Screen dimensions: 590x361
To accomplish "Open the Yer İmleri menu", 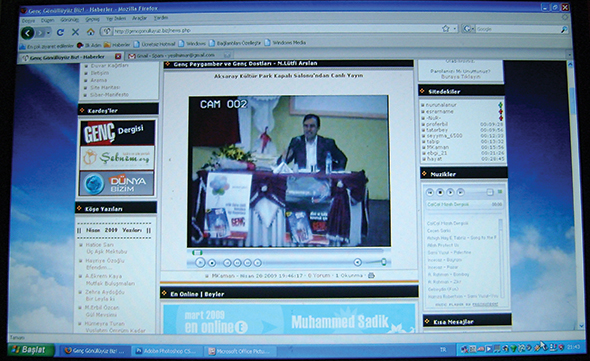I will tap(115, 18).
